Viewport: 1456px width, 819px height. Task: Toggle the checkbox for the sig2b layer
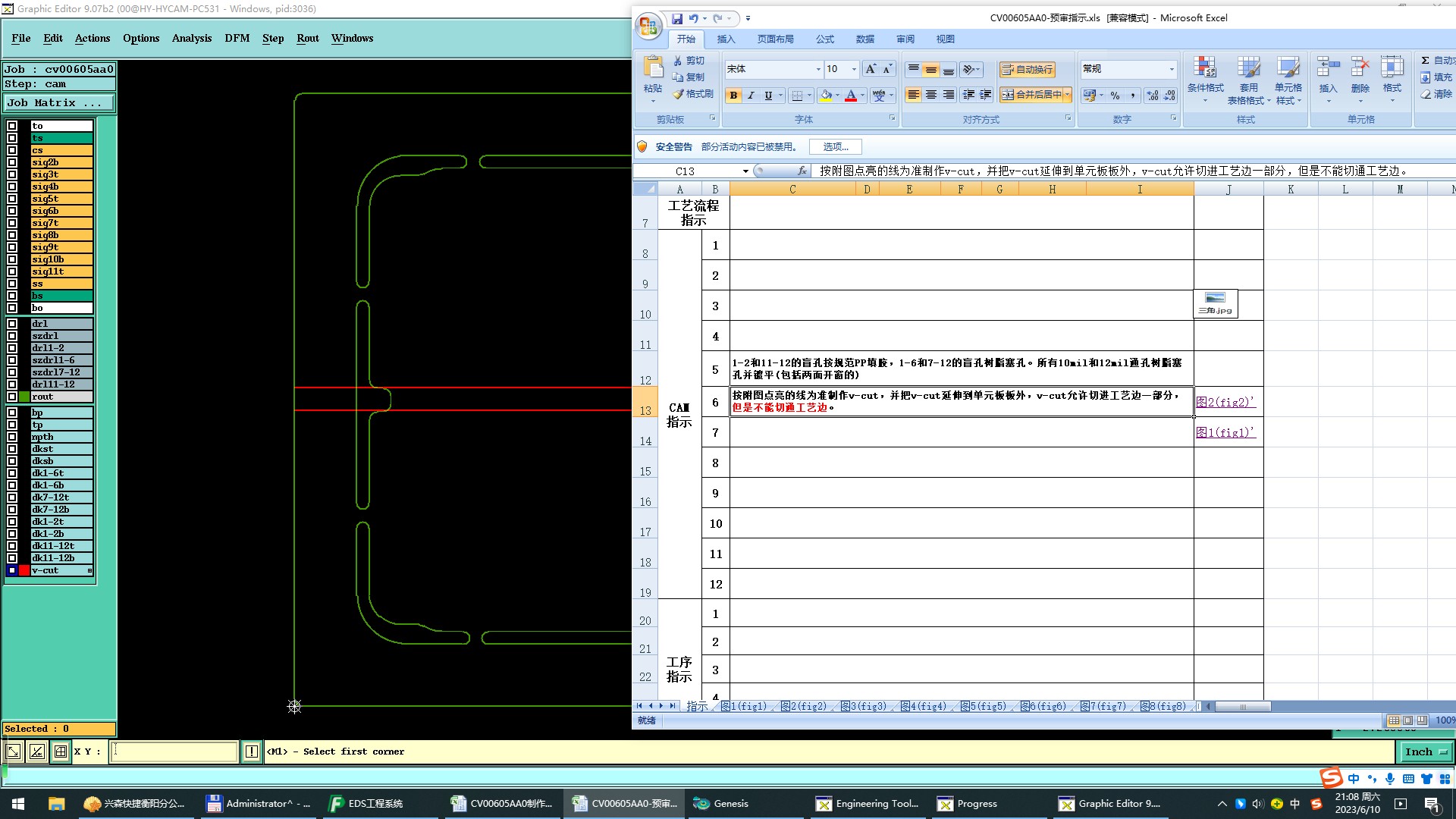(x=12, y=162)
